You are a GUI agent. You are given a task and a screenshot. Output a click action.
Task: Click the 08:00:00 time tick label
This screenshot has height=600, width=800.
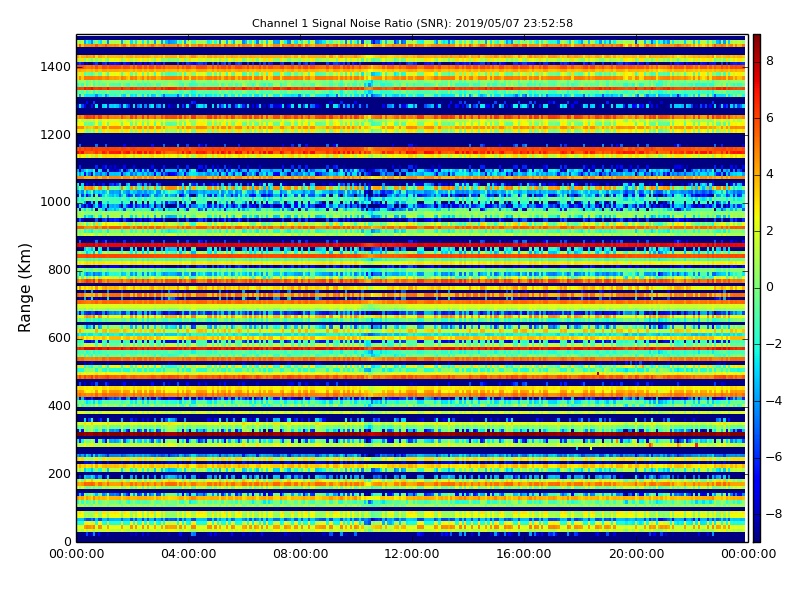(x=301, y=554)
